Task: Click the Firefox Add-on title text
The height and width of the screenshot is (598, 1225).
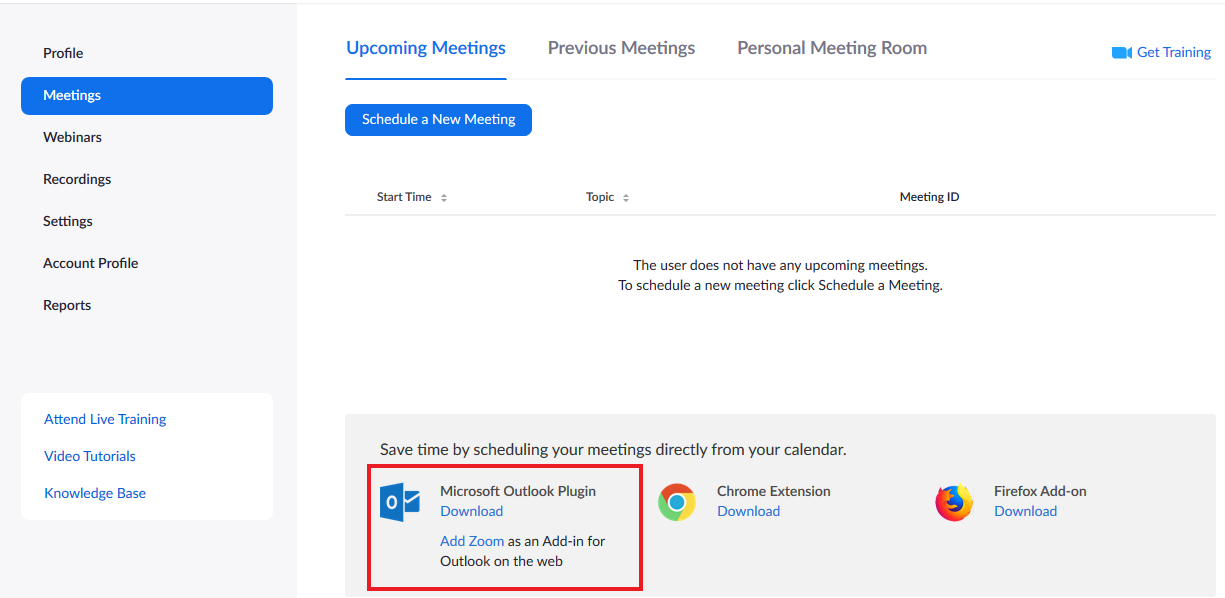Action: (1040, 491)
